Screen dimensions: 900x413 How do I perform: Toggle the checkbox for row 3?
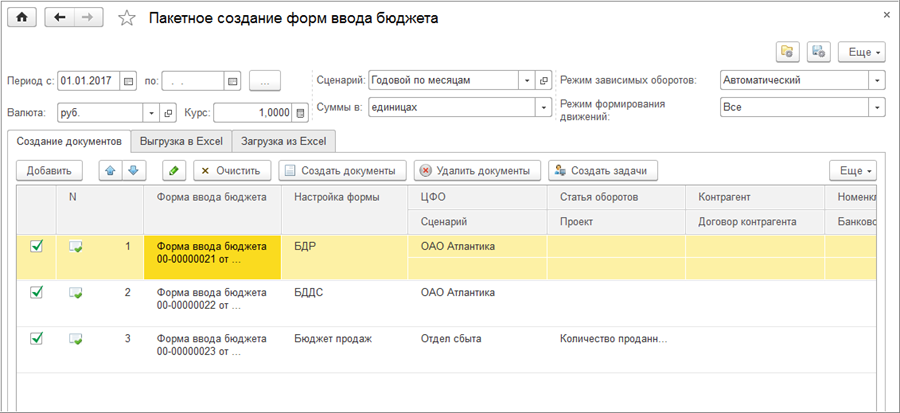37,338
